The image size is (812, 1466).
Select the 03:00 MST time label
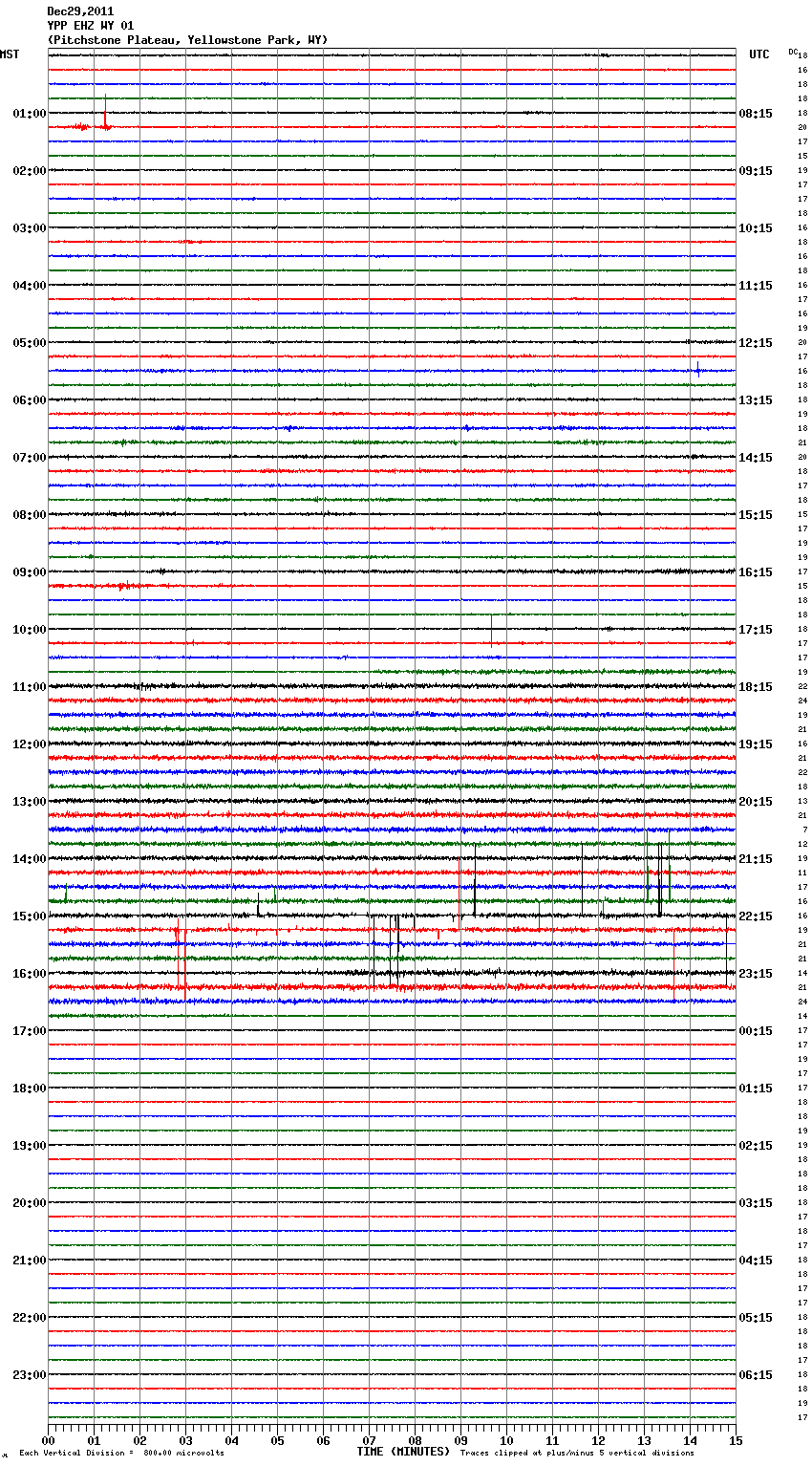pos(30,228)
